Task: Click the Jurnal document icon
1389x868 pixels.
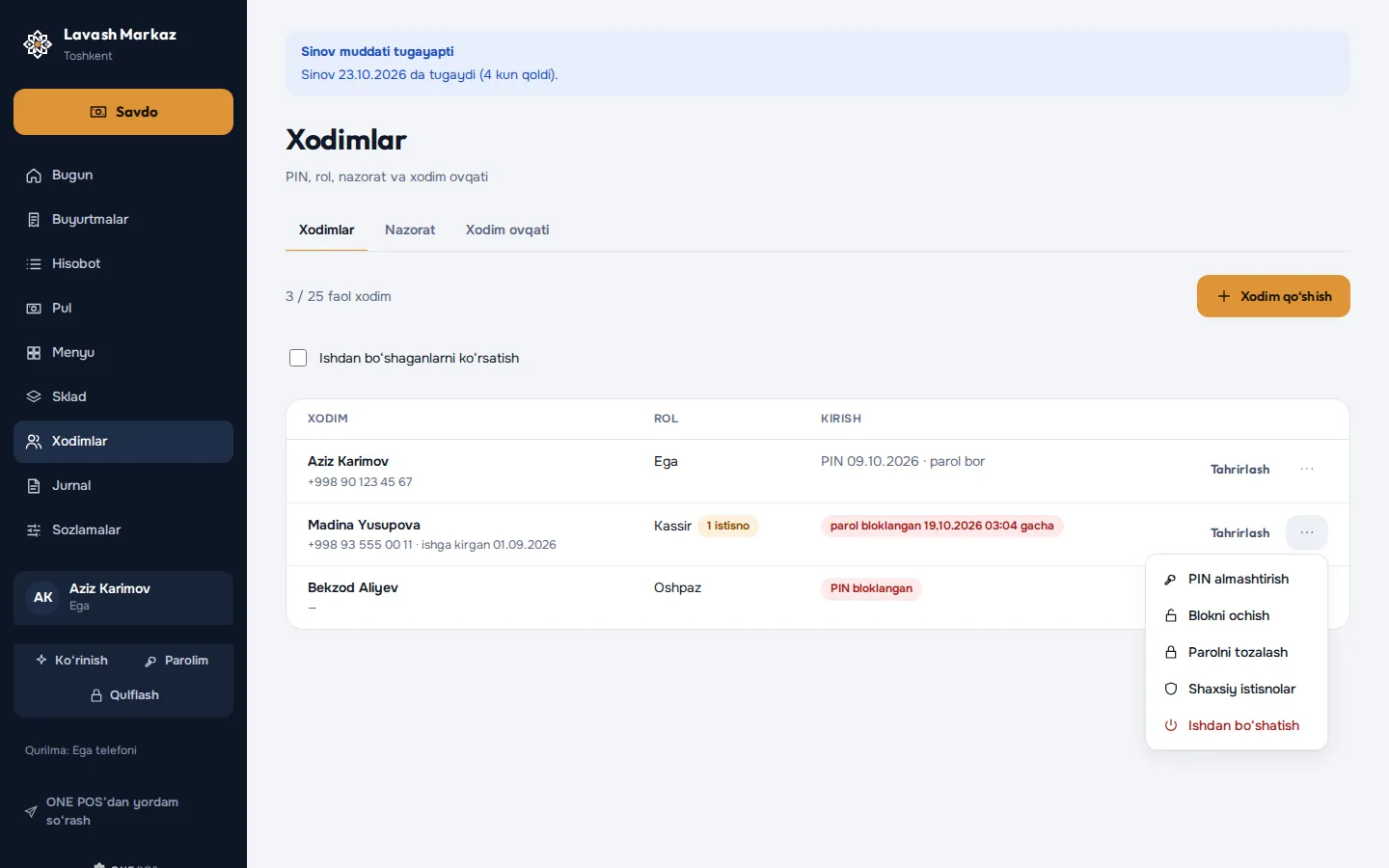Action: point(34,486)
